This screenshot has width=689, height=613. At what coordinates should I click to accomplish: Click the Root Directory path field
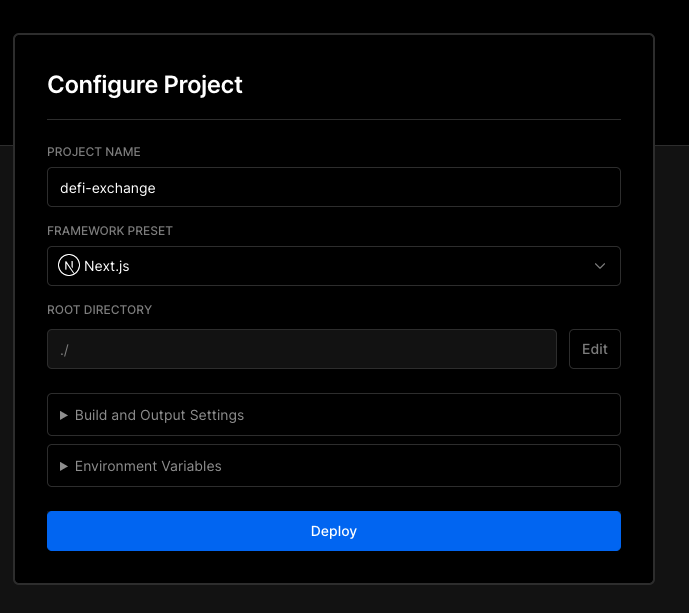tap(301, 349)
